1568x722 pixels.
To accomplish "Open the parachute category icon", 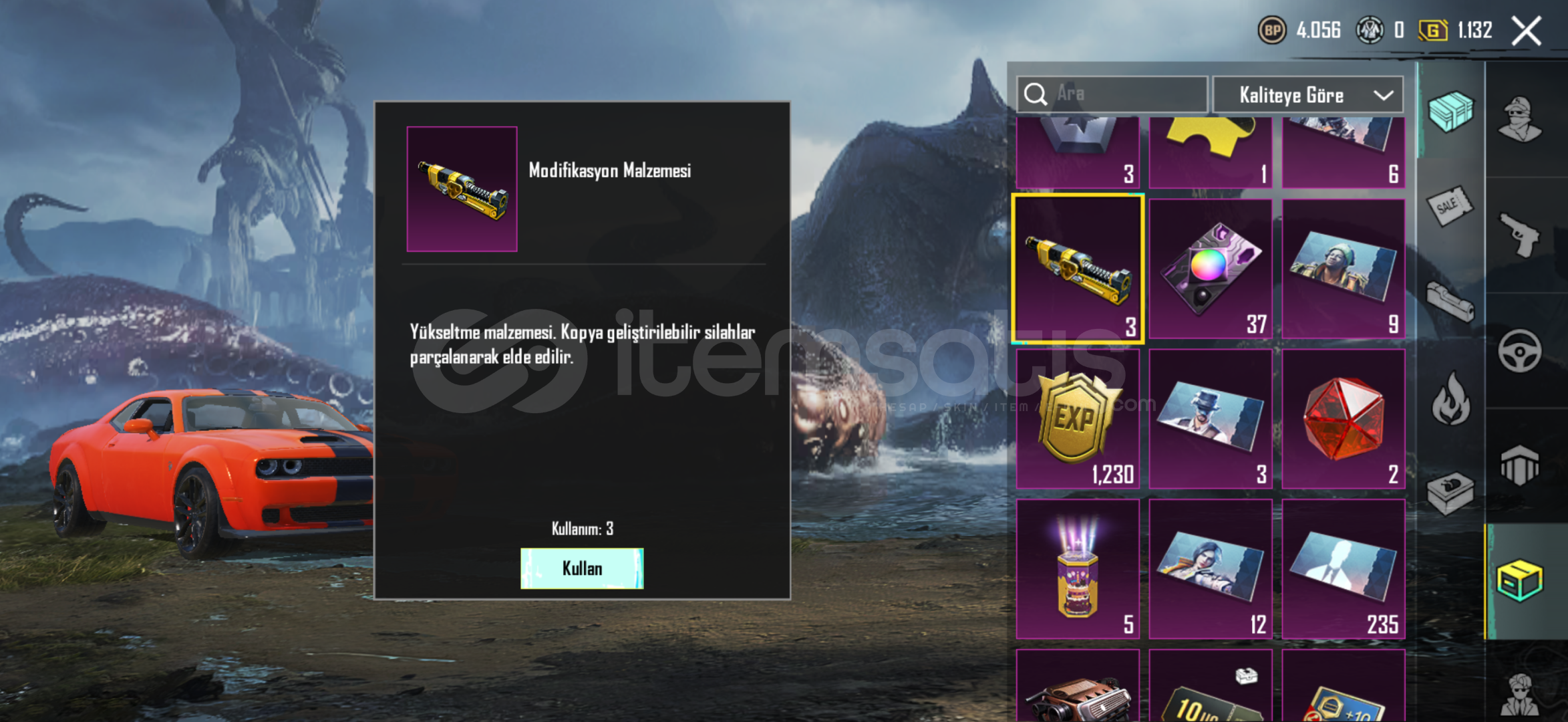I will [x=1519, y=465].
